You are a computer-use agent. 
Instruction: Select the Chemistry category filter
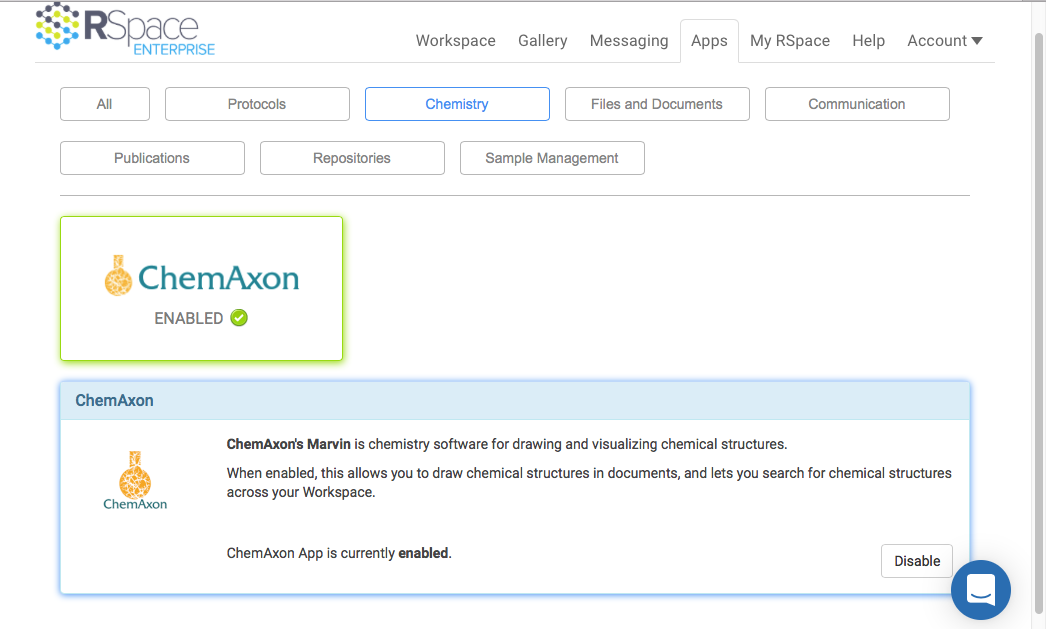(x=457, y=104)
